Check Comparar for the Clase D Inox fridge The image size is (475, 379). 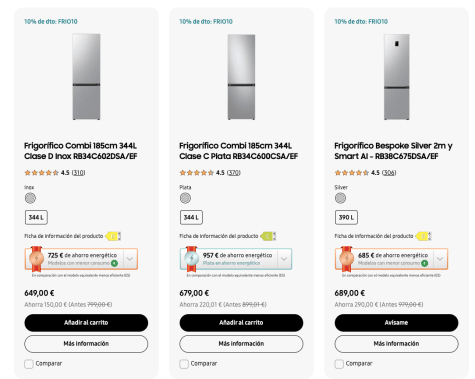(x=29, y=364)
